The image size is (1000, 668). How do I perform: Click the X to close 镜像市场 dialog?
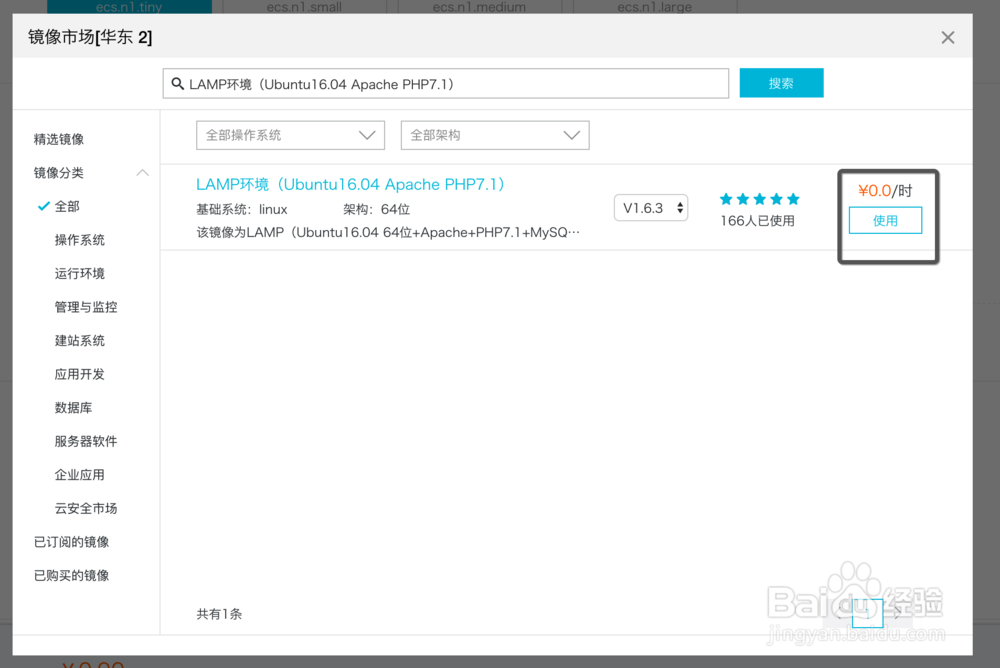(x=947, y=37)
